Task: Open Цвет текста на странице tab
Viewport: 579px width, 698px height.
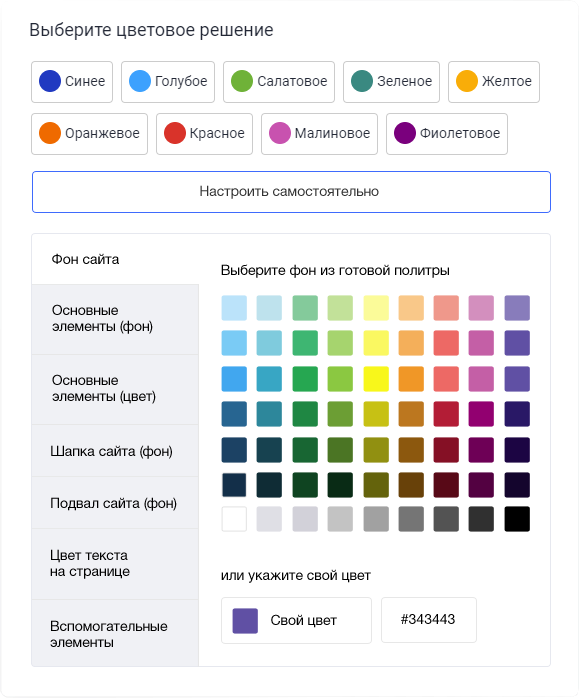Action: [x=115, y=564]
